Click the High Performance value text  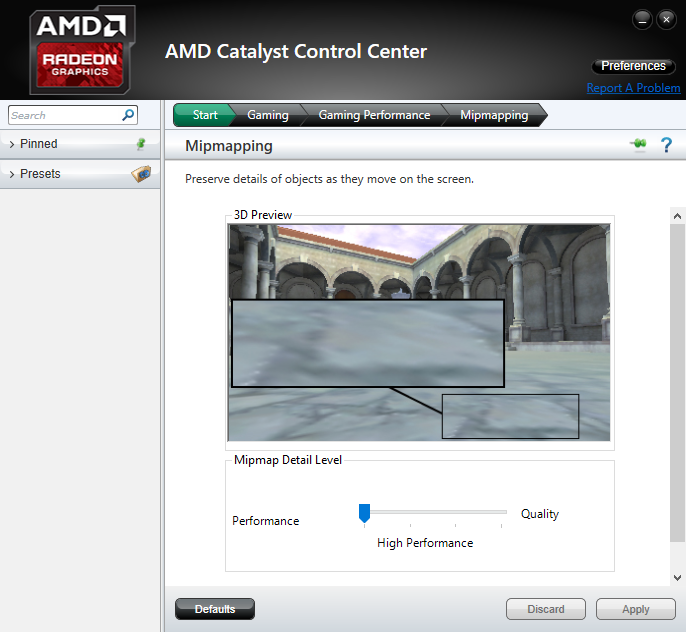pyautogui.click(x=425, y=543)
